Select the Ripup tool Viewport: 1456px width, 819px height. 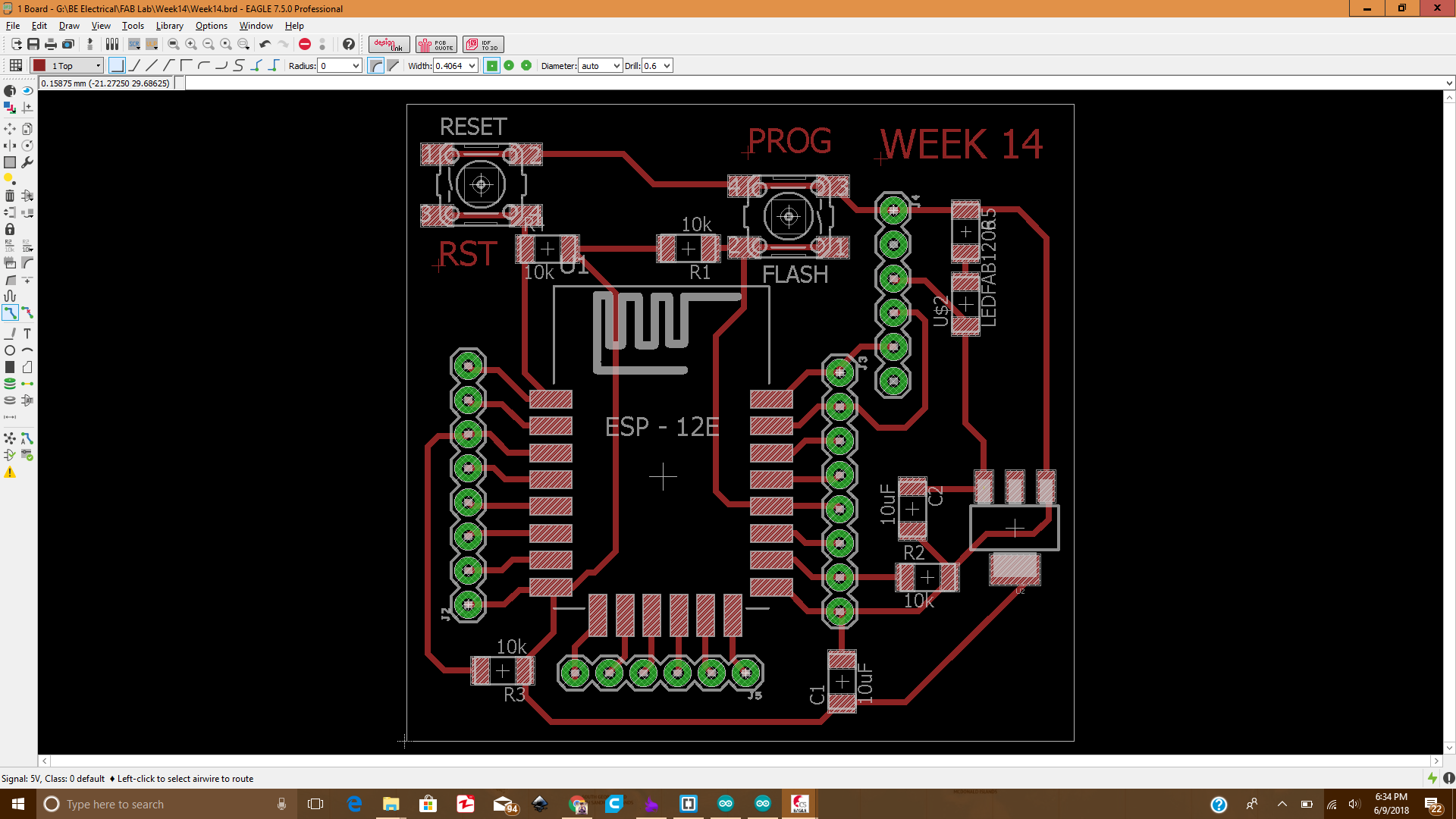[27, 312]
